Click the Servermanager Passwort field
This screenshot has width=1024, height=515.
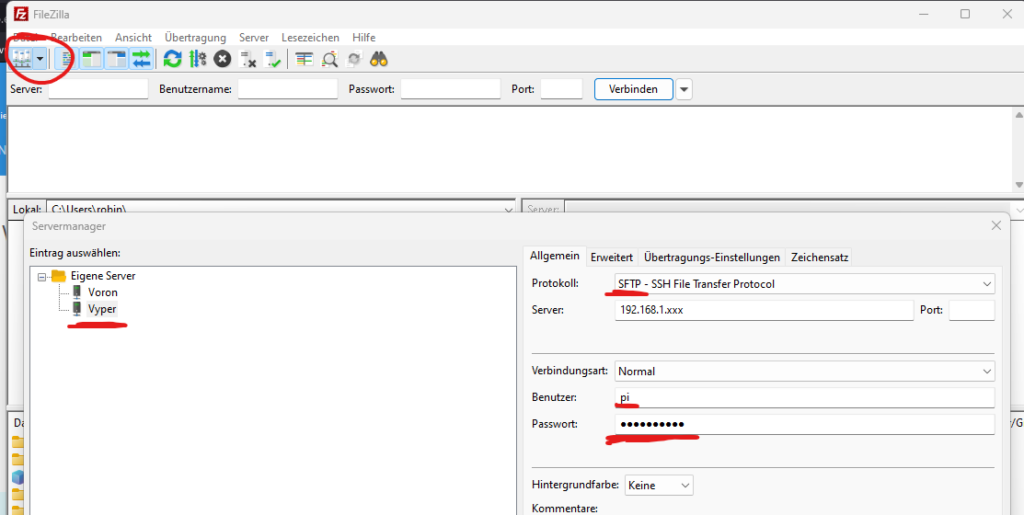(x=805, y=424)
